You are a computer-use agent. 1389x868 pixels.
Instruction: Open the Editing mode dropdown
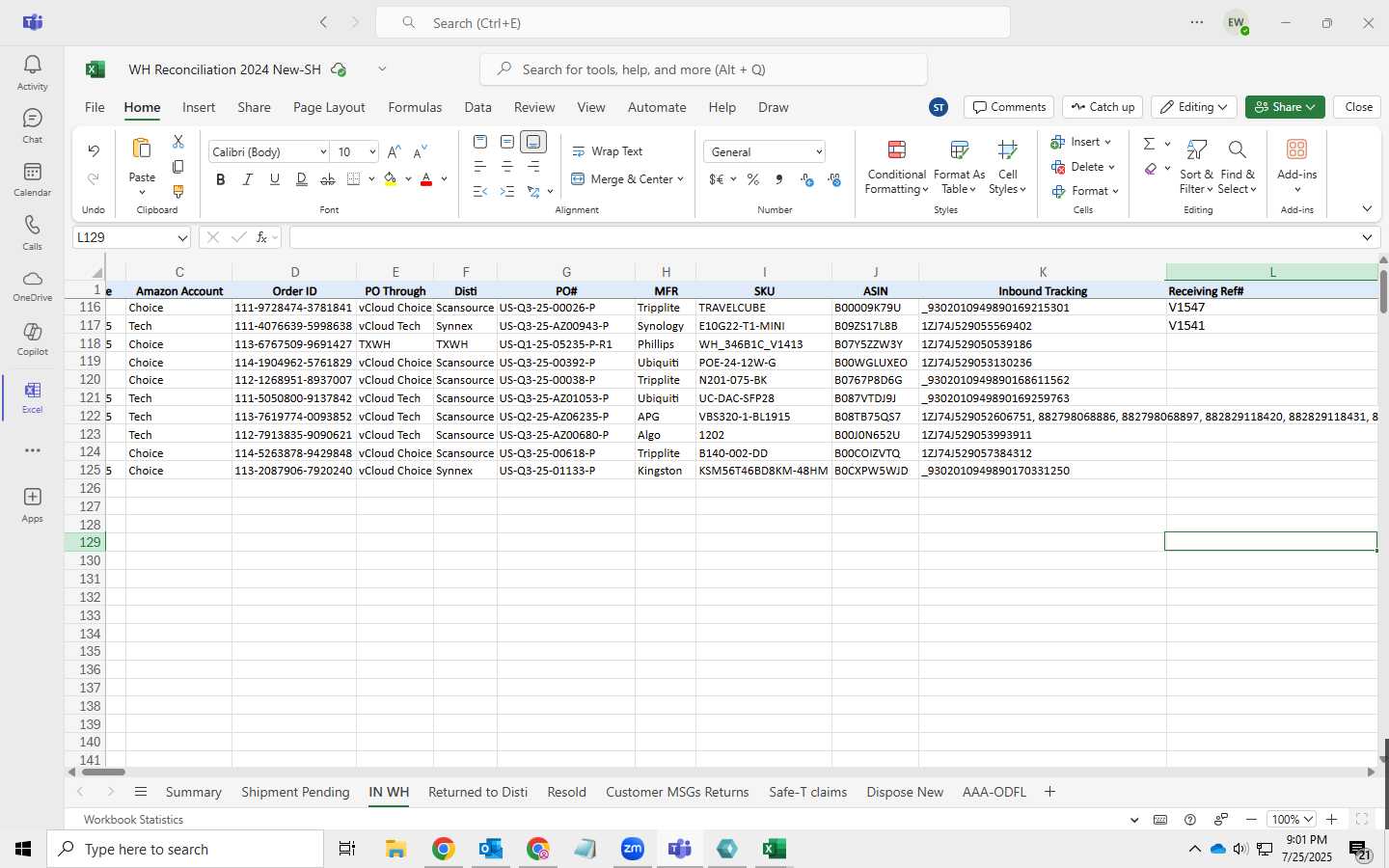click(1194, 107)
